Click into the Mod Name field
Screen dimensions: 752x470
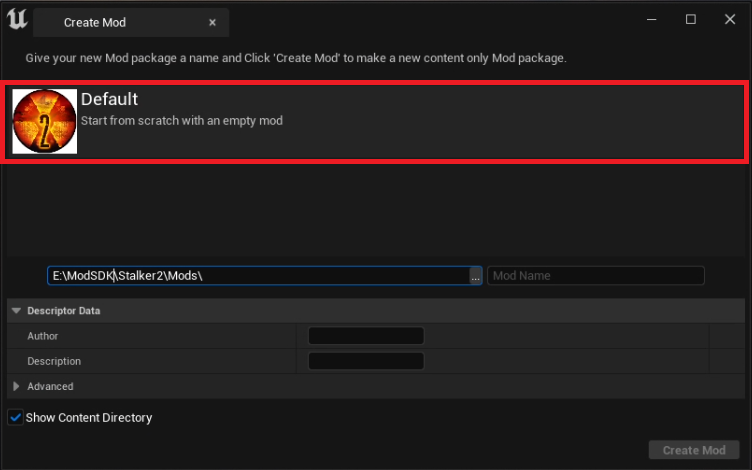[x=595, y=276]
